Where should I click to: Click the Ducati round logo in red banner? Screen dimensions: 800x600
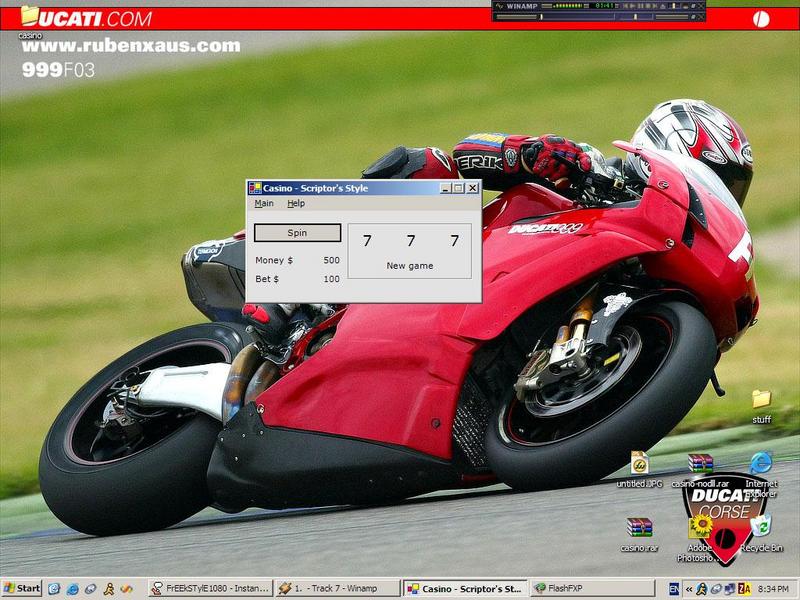[x=761, y=19]
